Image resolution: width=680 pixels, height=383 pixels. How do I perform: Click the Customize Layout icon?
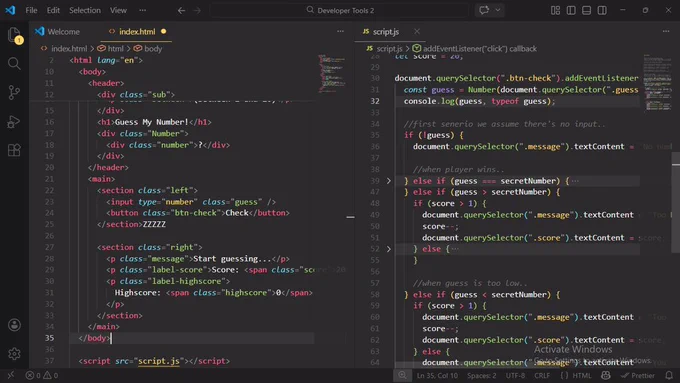point(556,10)
